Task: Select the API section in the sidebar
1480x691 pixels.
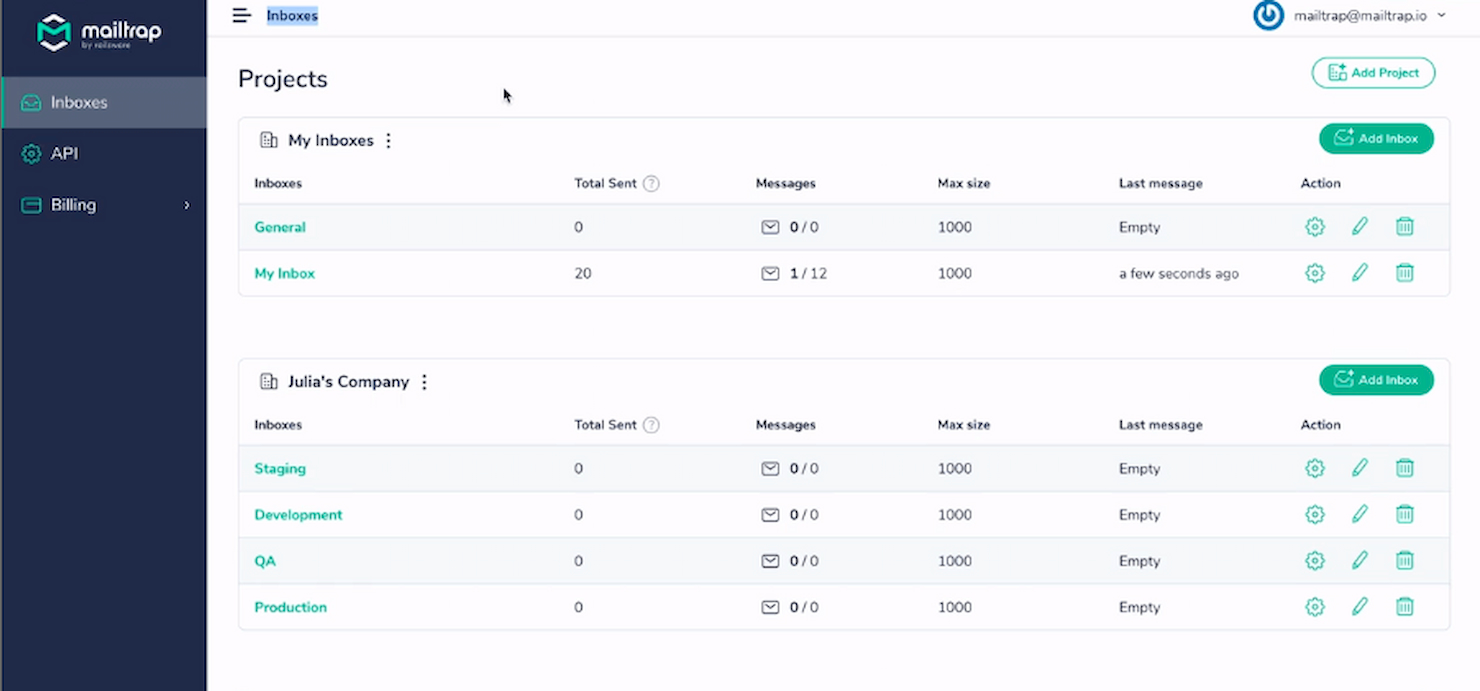Action: (62, 153)
